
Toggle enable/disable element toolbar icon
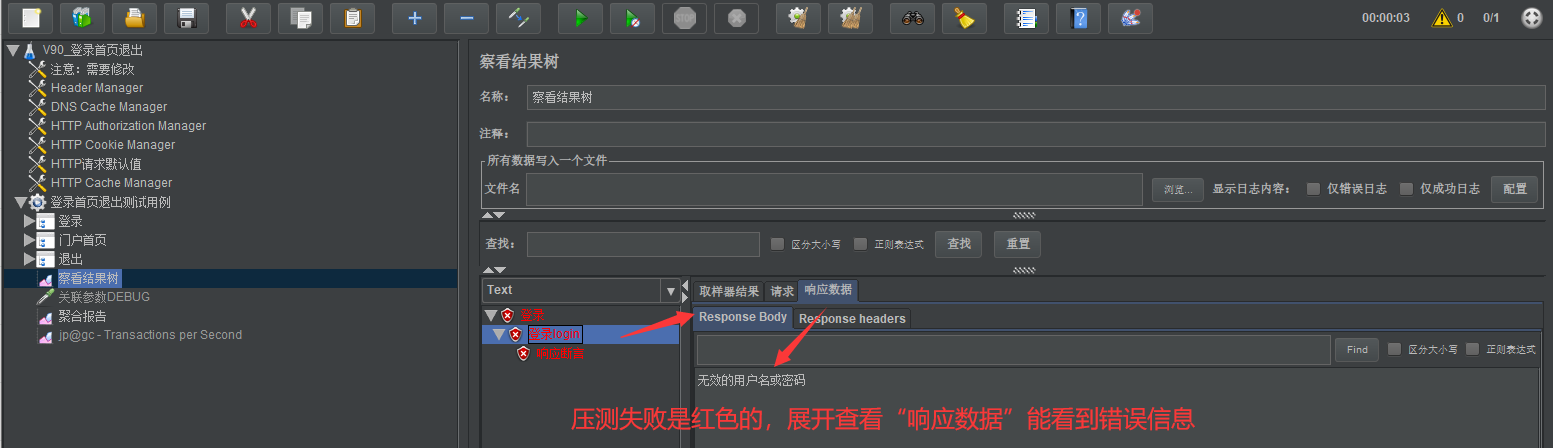point(518,17)
